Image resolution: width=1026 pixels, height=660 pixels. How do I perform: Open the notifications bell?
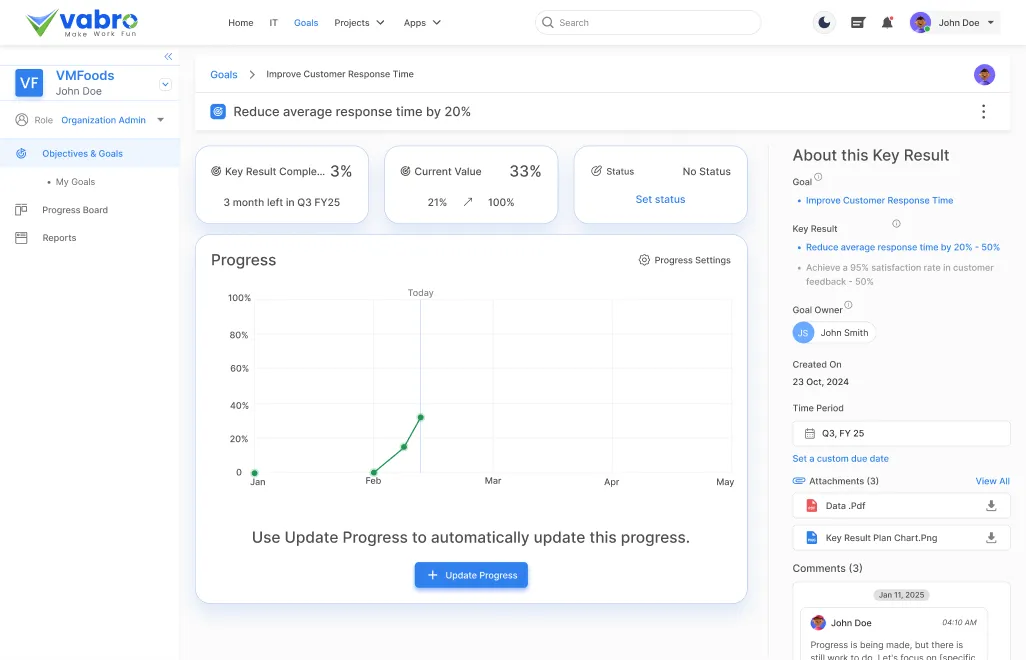click(x=887, y=23)
